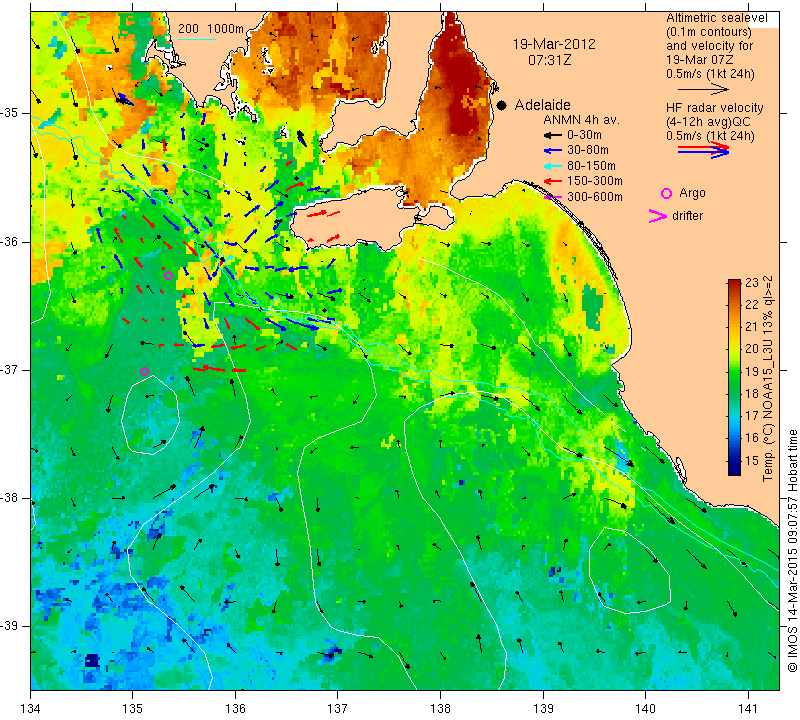Click the red-blue HF radar scale arrow
Image resolution: width=800 pixels, height=720 pixels.
tap(703, 150)
